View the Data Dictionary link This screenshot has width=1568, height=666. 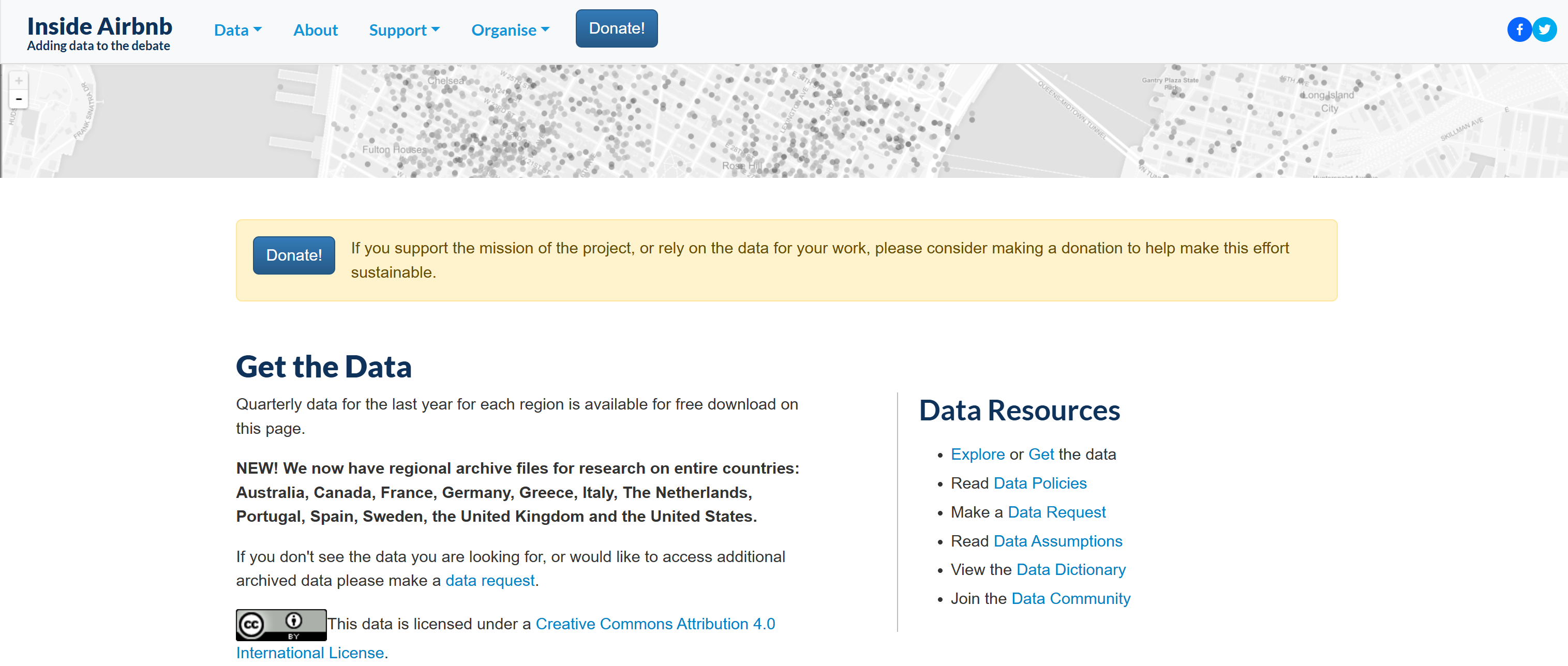pyautogui.click(x=1071, y=569)
